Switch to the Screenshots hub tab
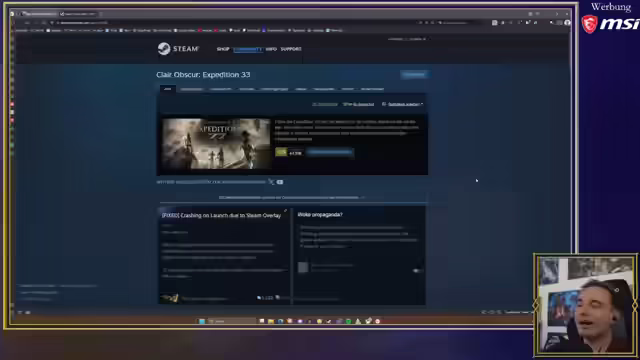This screenshot has width=640, height=360. (221, 89)
